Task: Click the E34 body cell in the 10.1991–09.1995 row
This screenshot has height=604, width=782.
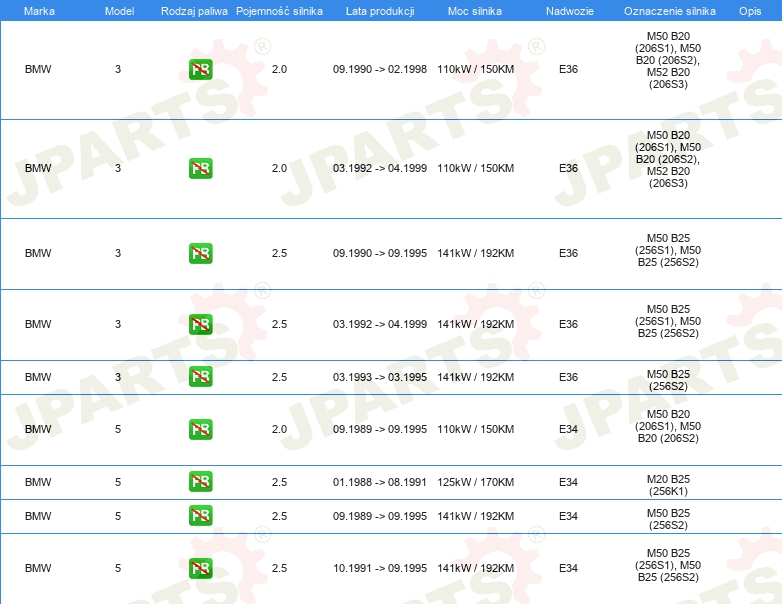Action: coord(569,568)
